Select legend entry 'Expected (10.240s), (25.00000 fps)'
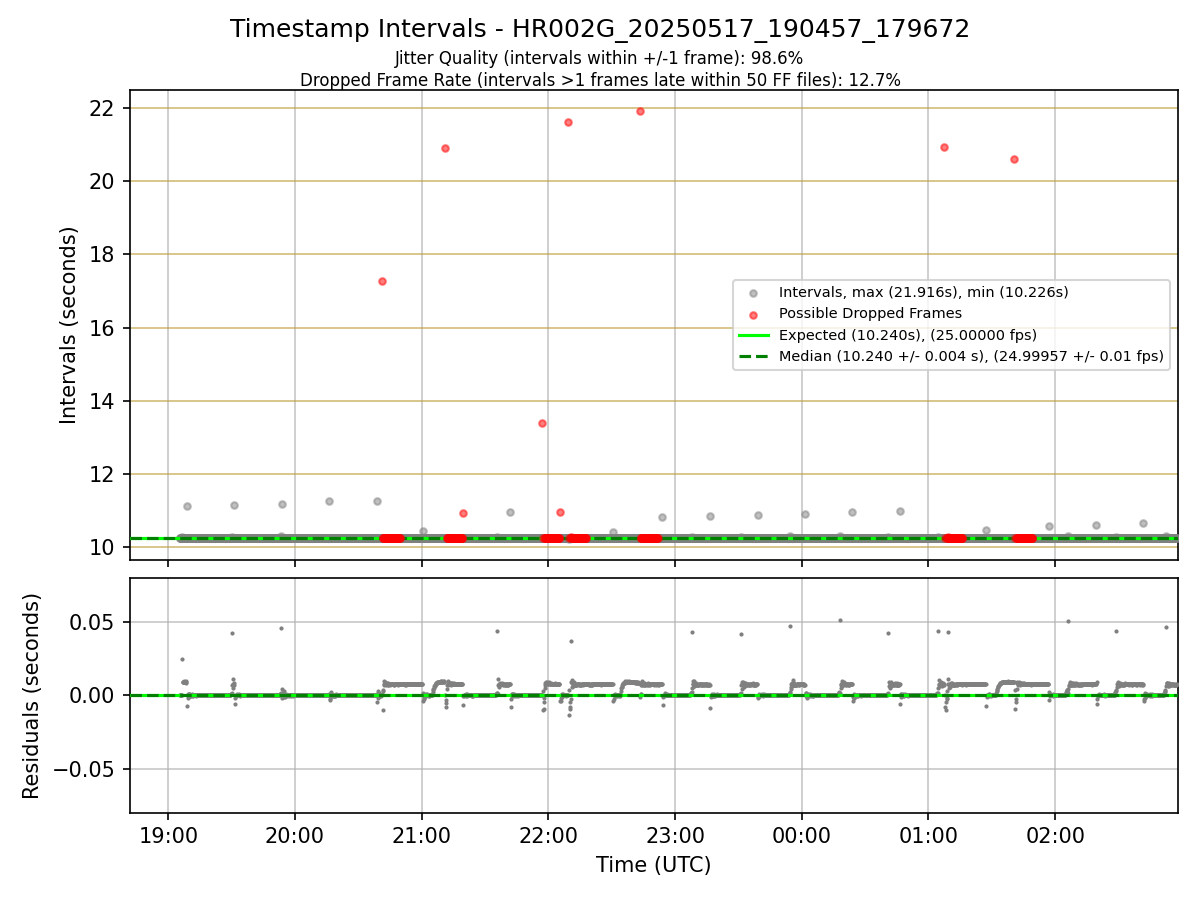Screen dimensions: 1200x900 [907, 335]
